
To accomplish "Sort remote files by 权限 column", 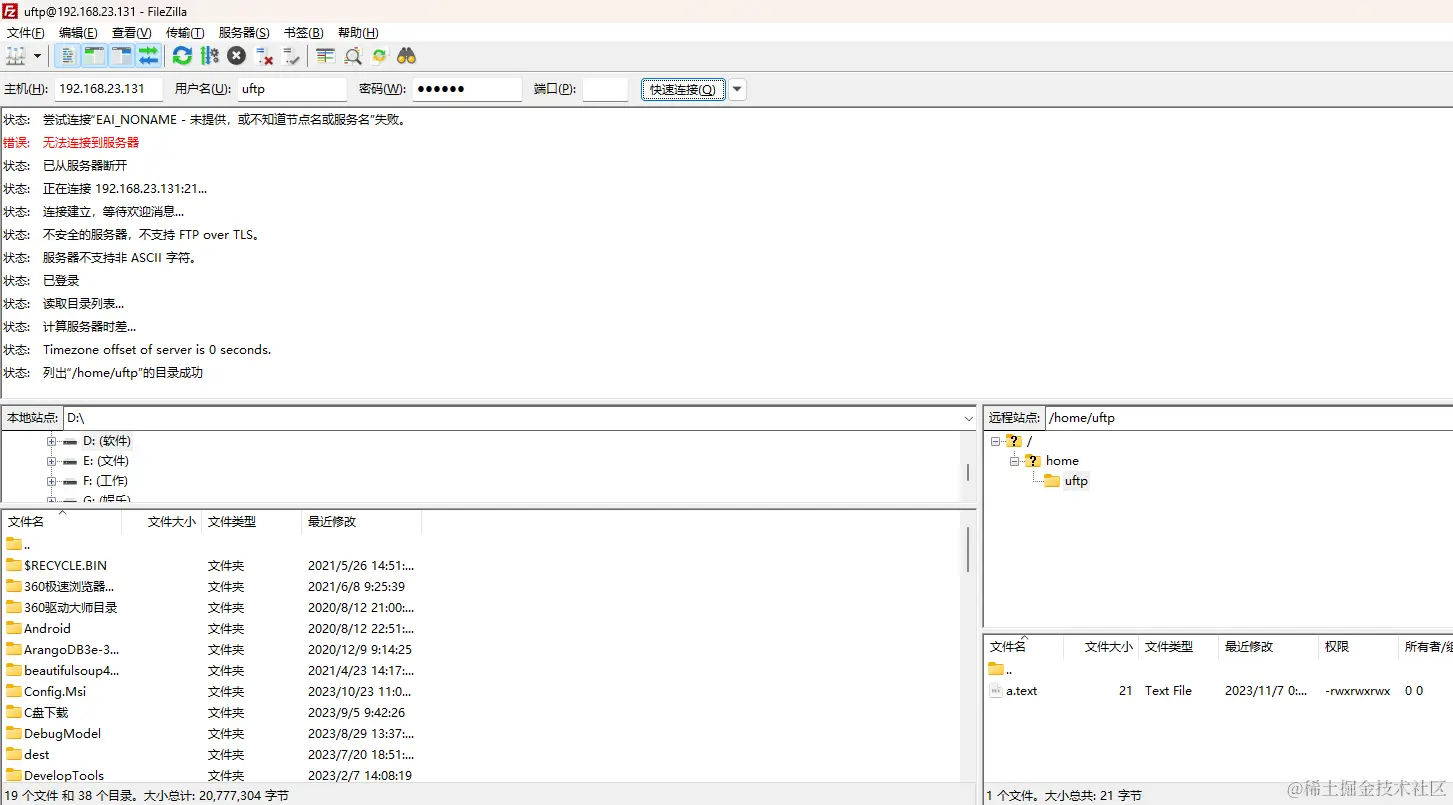I will 1358,647.
